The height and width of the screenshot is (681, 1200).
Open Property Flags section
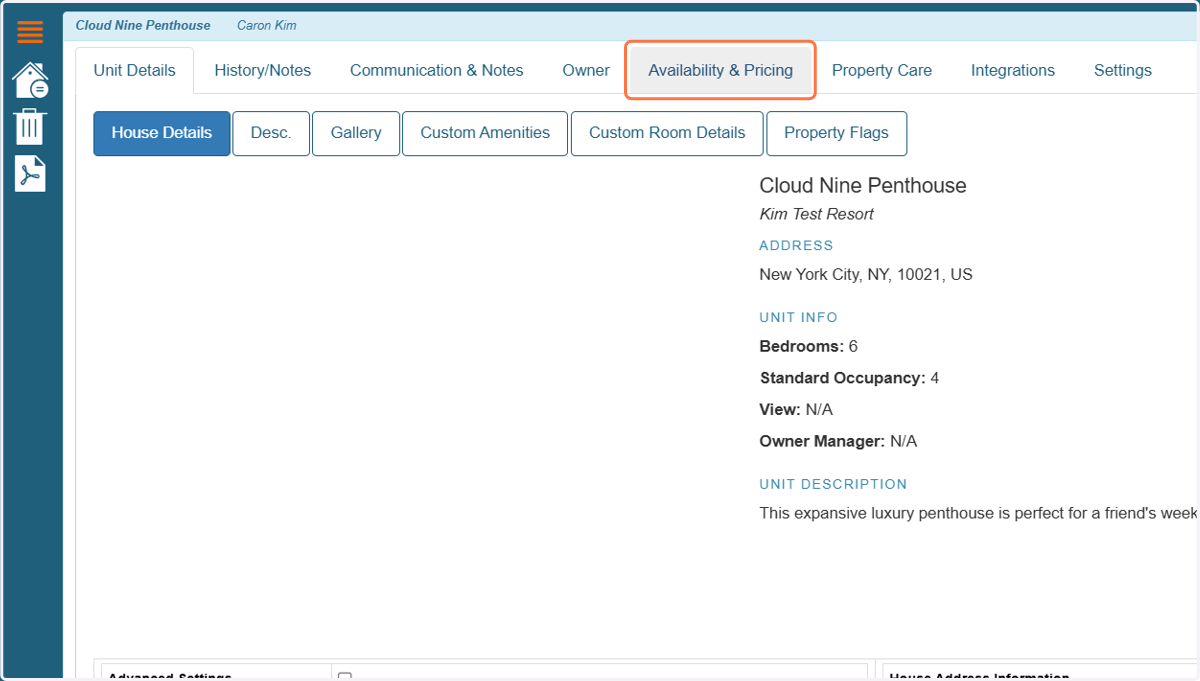click(837, 133)
